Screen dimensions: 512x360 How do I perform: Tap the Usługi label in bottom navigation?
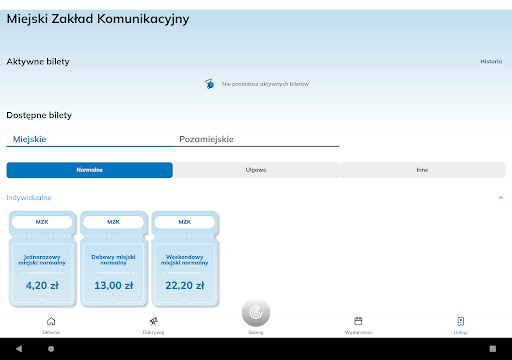(461, 332)
